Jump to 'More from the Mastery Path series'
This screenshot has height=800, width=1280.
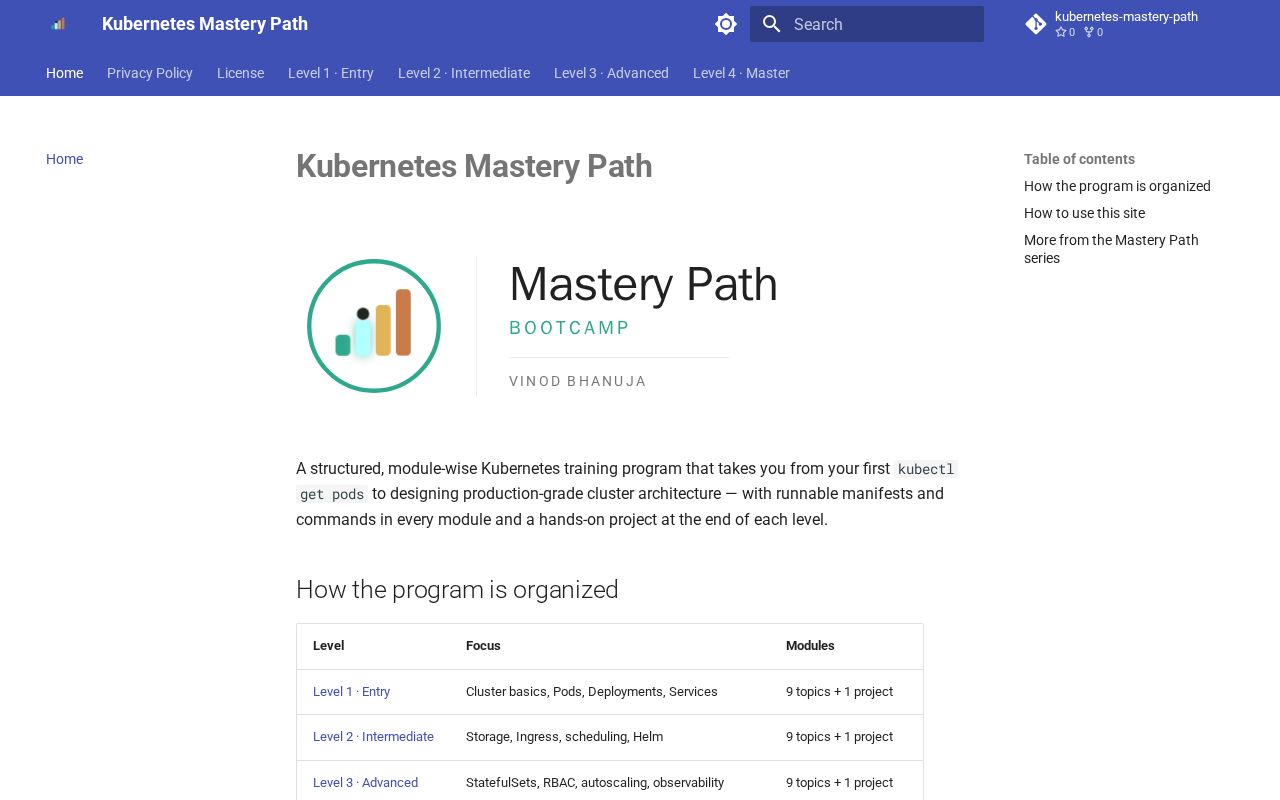[1111, 249]
